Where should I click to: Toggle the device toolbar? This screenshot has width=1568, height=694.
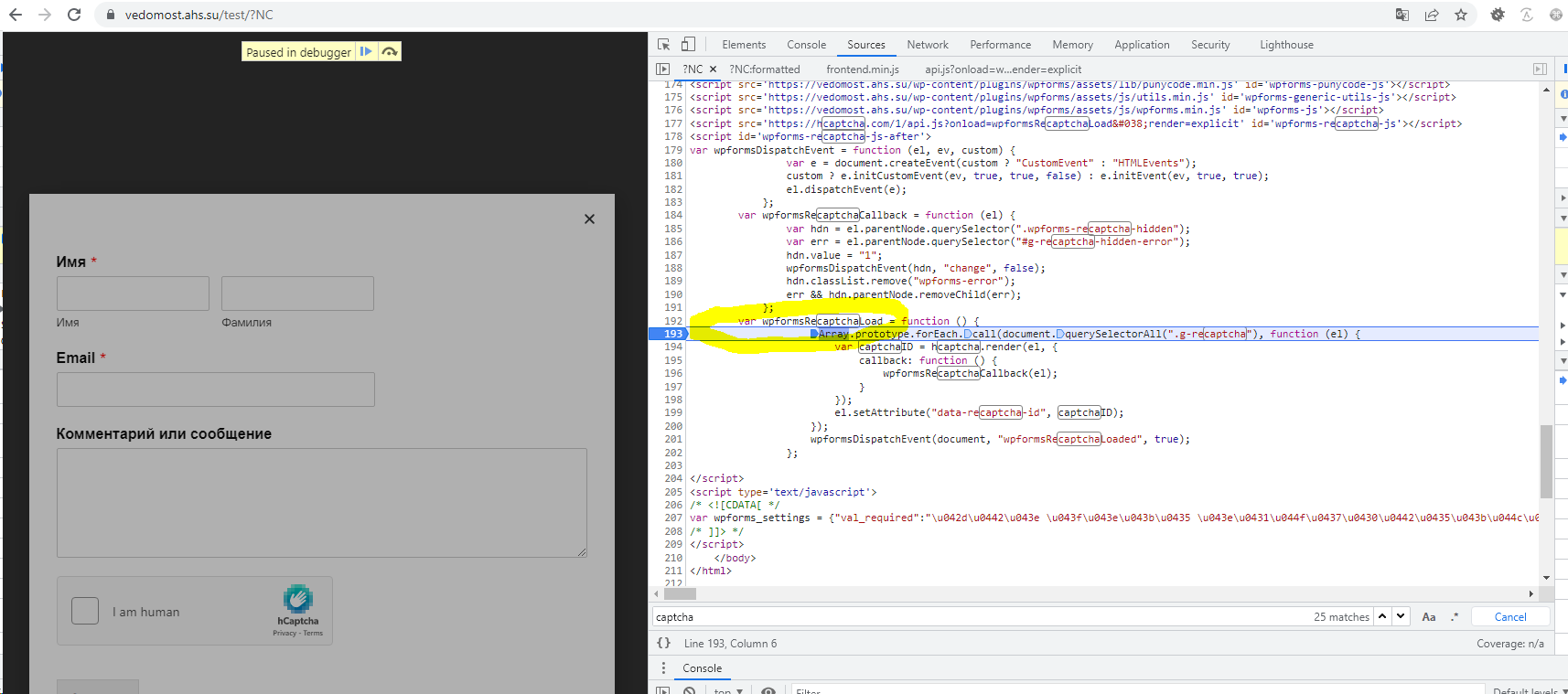688,45
